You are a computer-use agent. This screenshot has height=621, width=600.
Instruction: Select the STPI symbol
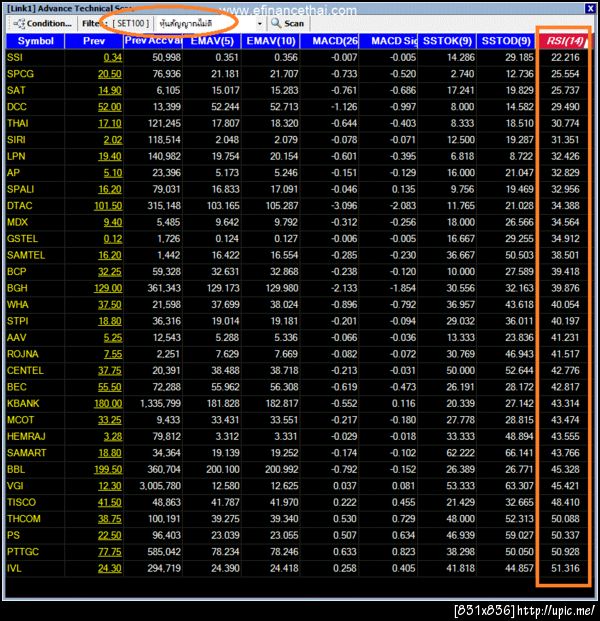point(17,321)
